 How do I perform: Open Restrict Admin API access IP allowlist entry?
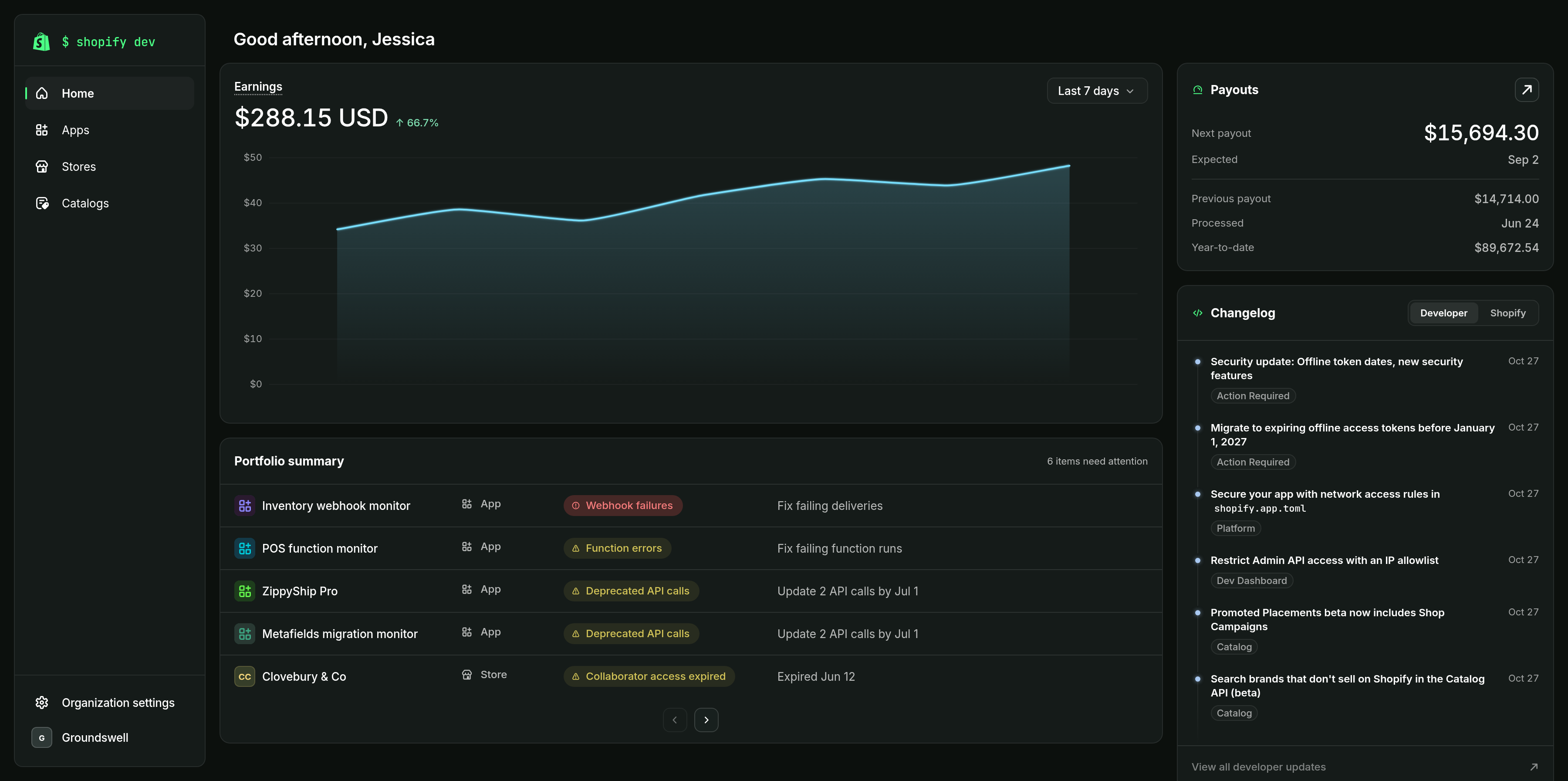pyautogui.click(x=1324, y=560)
